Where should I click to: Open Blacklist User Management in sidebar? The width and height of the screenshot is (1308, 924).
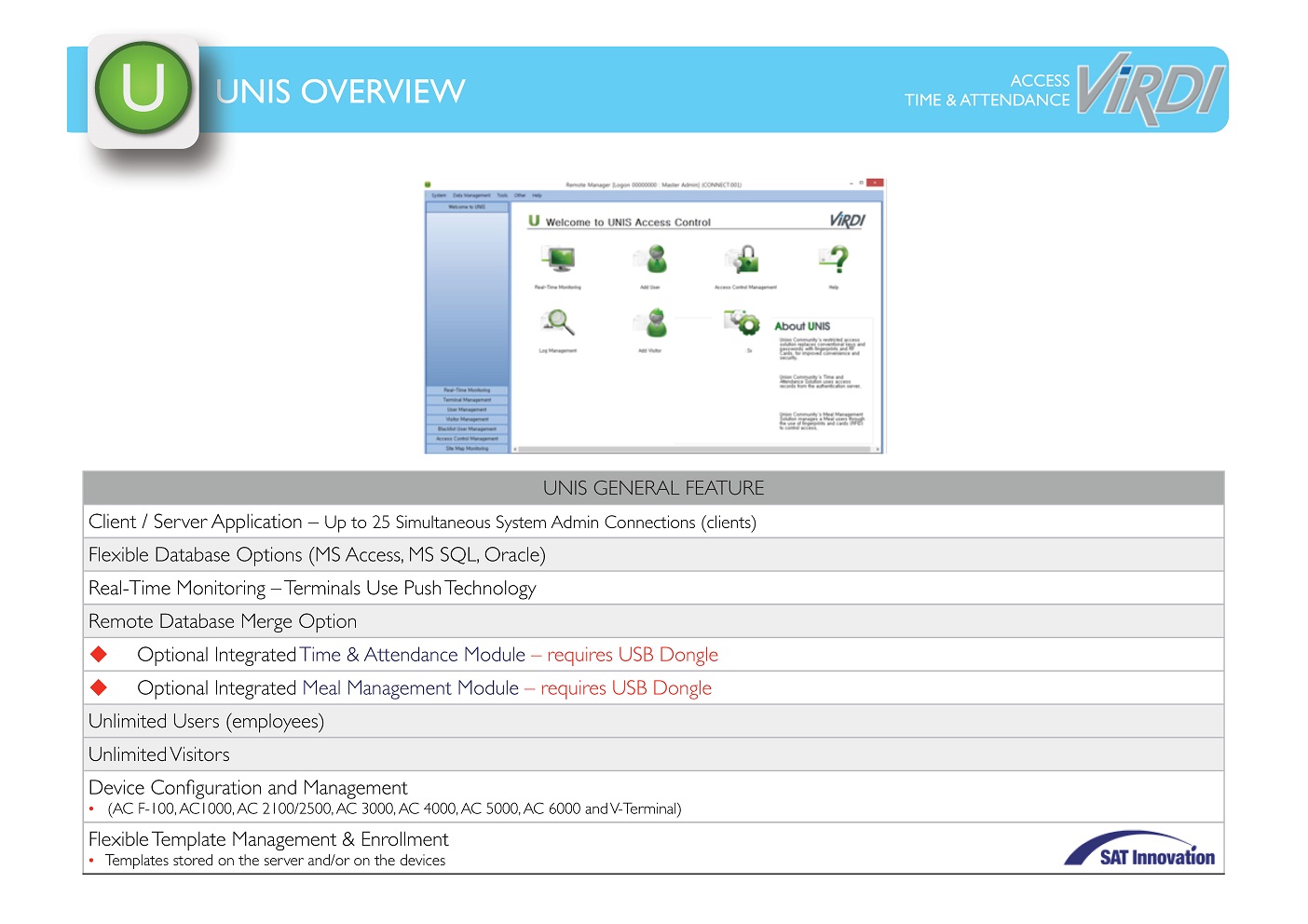pos(467,429)
